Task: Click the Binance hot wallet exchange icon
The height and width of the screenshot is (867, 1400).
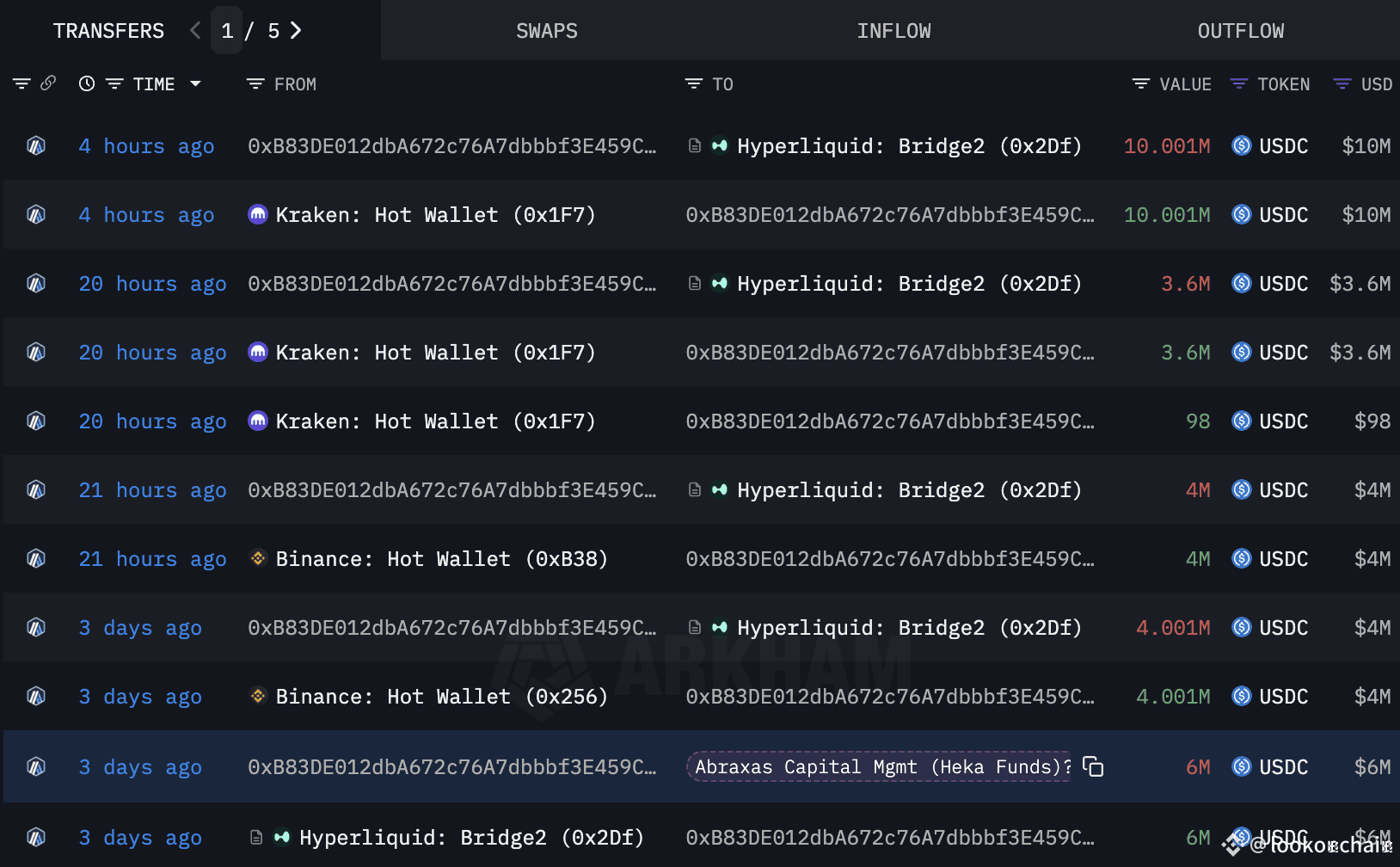Action: (257, 558)
